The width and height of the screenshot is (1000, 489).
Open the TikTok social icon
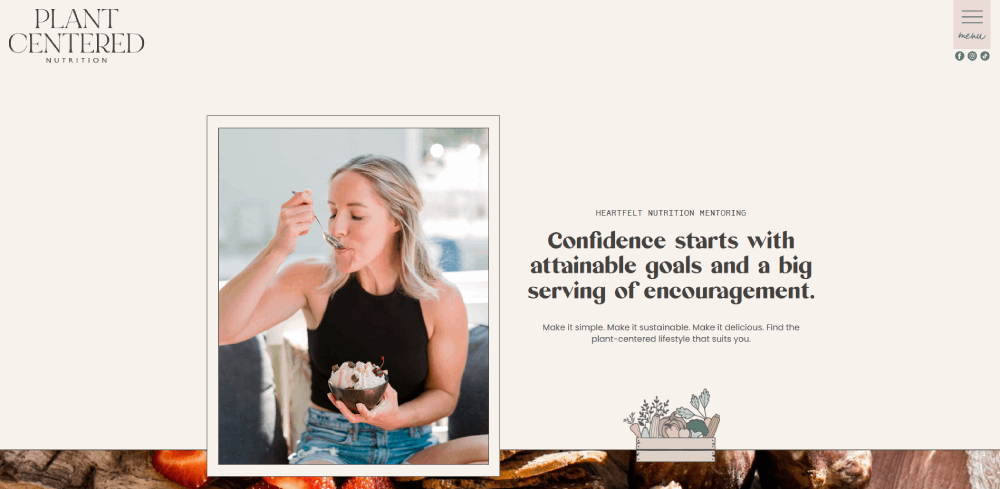(x=985, y=56)
